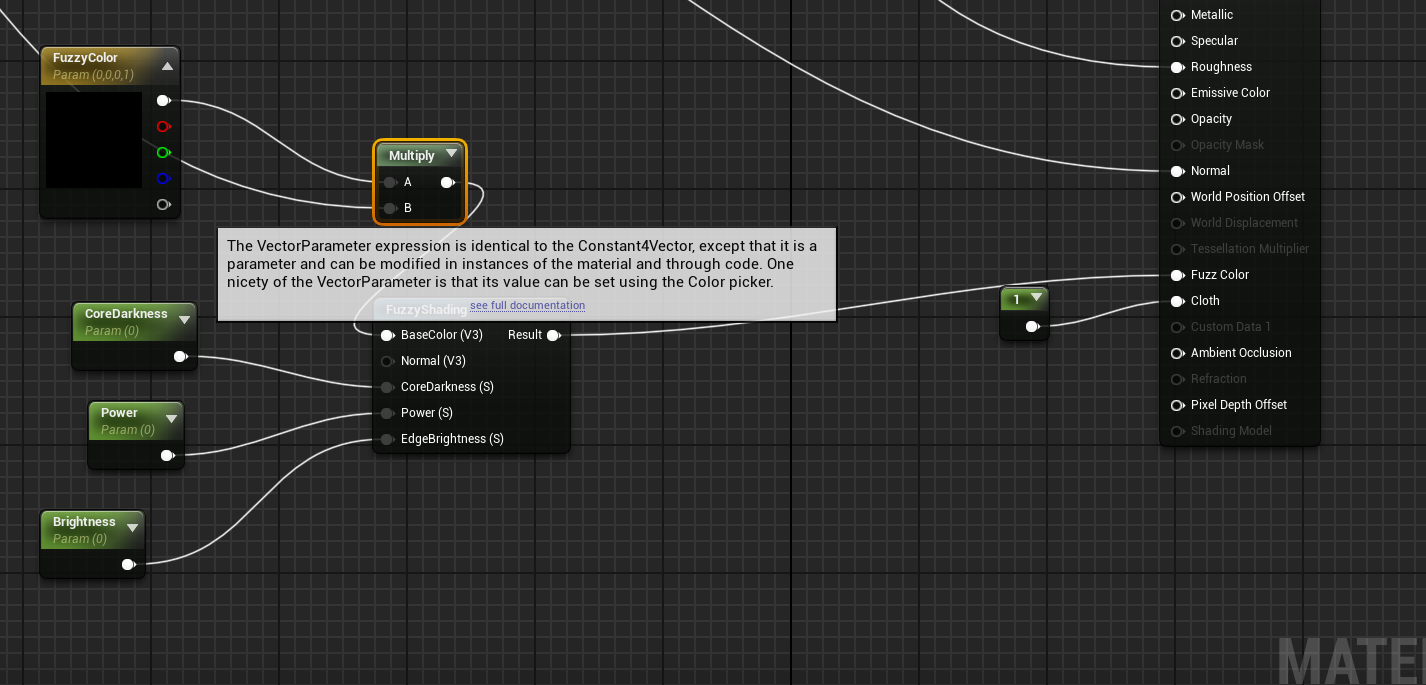Expand the Multiply node dropdown arrow

coord(451,154)
